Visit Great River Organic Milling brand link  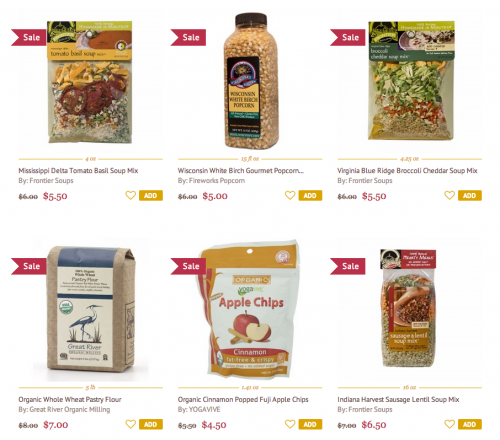point(70,409)
